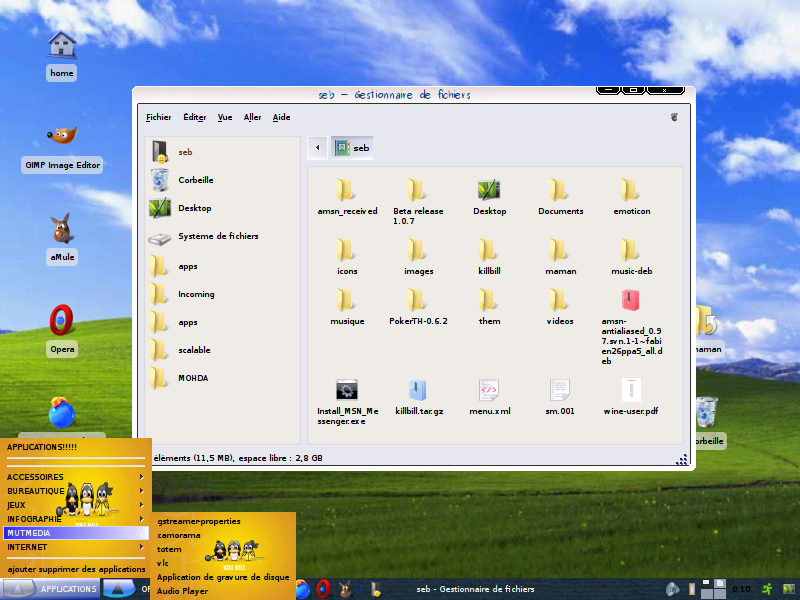Open the amsn_received folder

(347, 197)
